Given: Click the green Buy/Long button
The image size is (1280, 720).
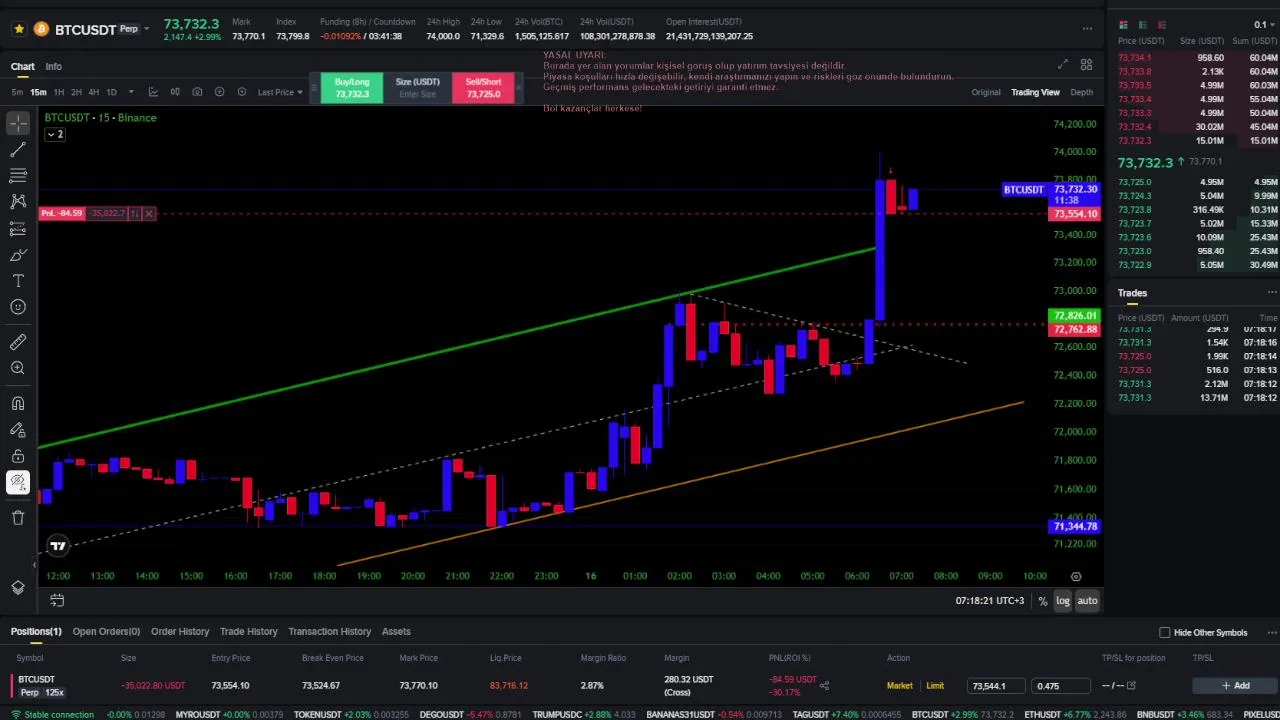Looking at the screenshot, I should (x=351, y=88).
